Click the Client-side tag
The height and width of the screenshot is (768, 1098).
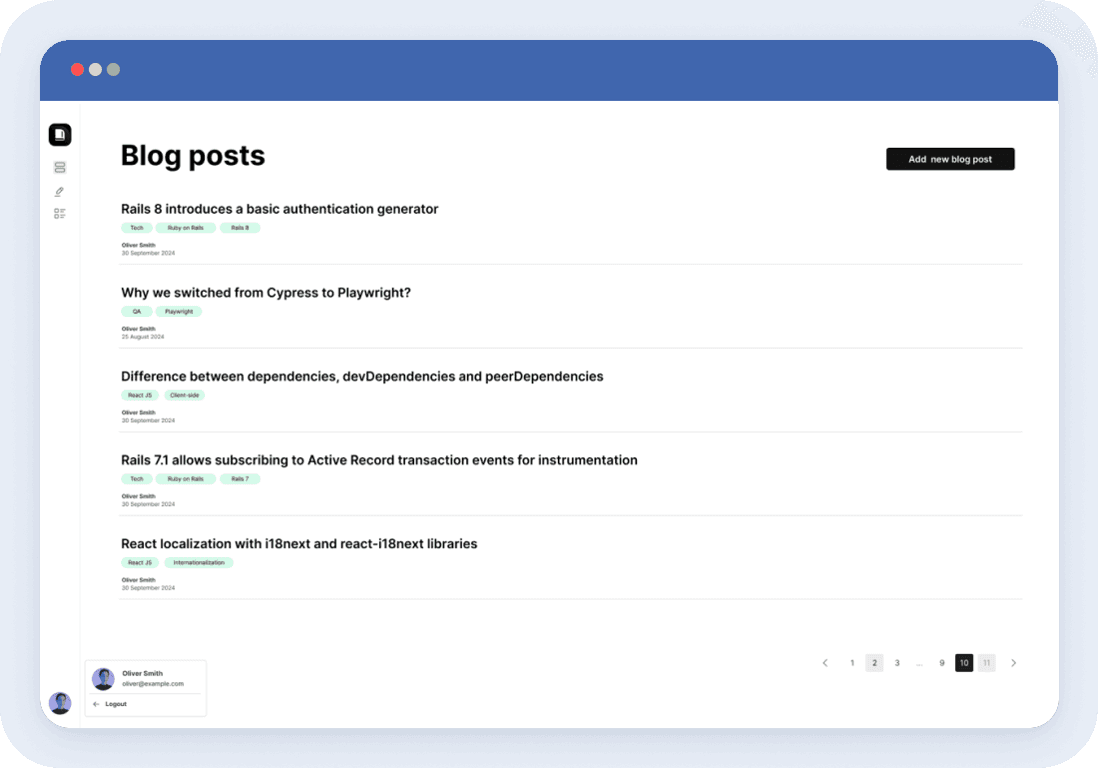[184, 395]
